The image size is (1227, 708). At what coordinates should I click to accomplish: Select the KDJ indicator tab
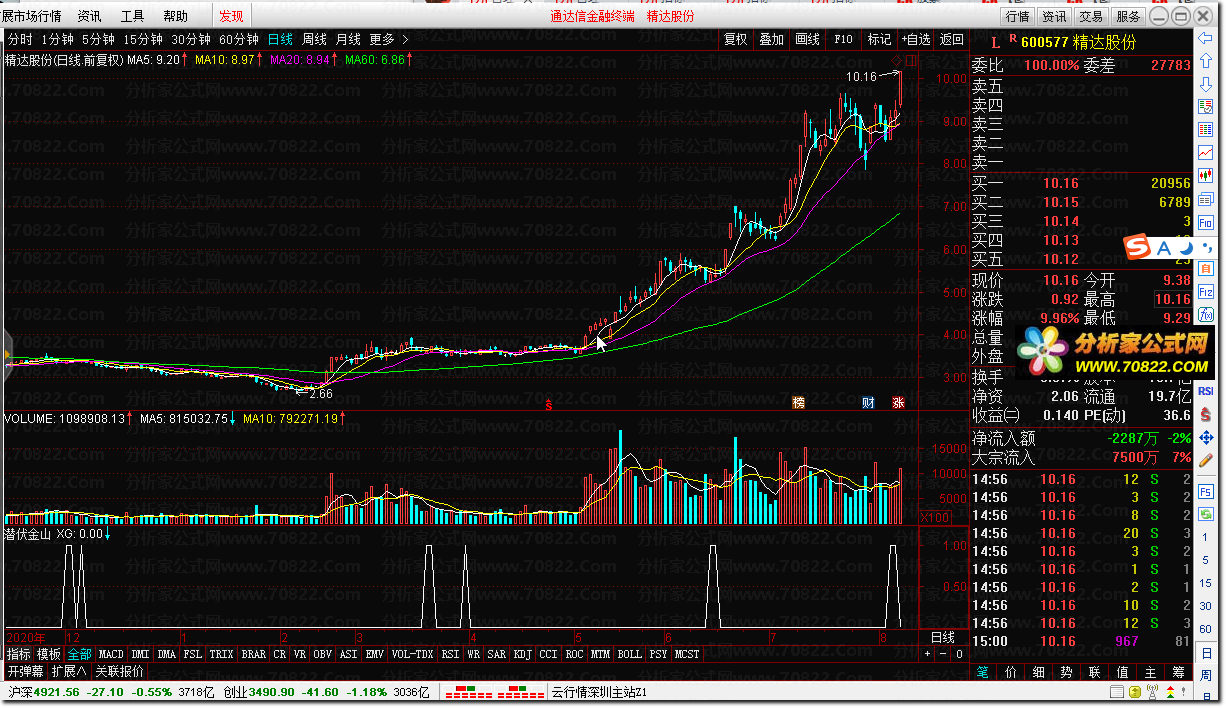[x=522, y=654]
